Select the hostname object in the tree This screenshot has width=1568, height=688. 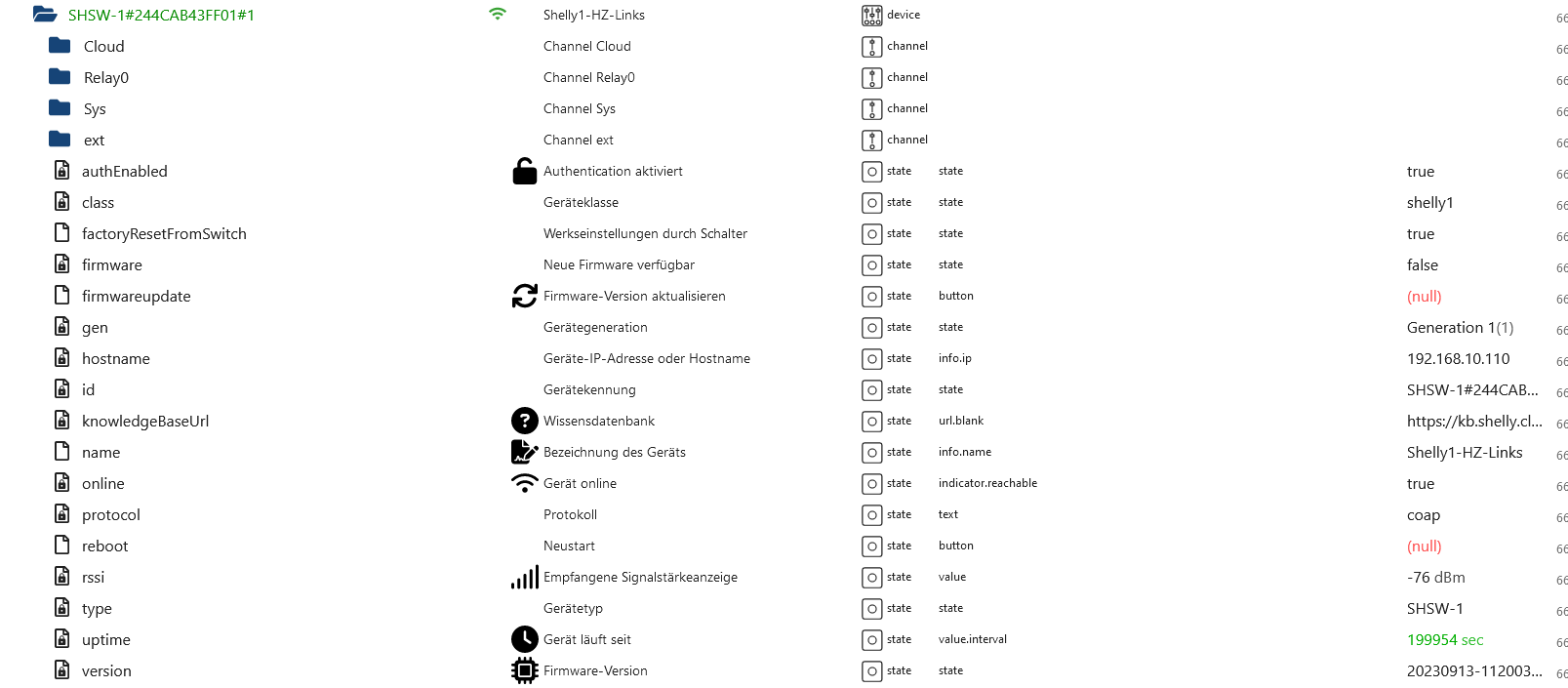point(115,358)
